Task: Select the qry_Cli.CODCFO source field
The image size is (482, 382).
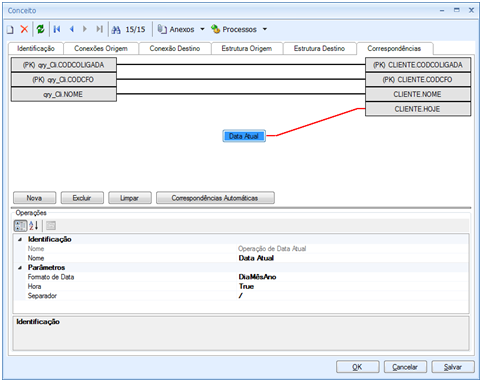Action: click(64, 80)
